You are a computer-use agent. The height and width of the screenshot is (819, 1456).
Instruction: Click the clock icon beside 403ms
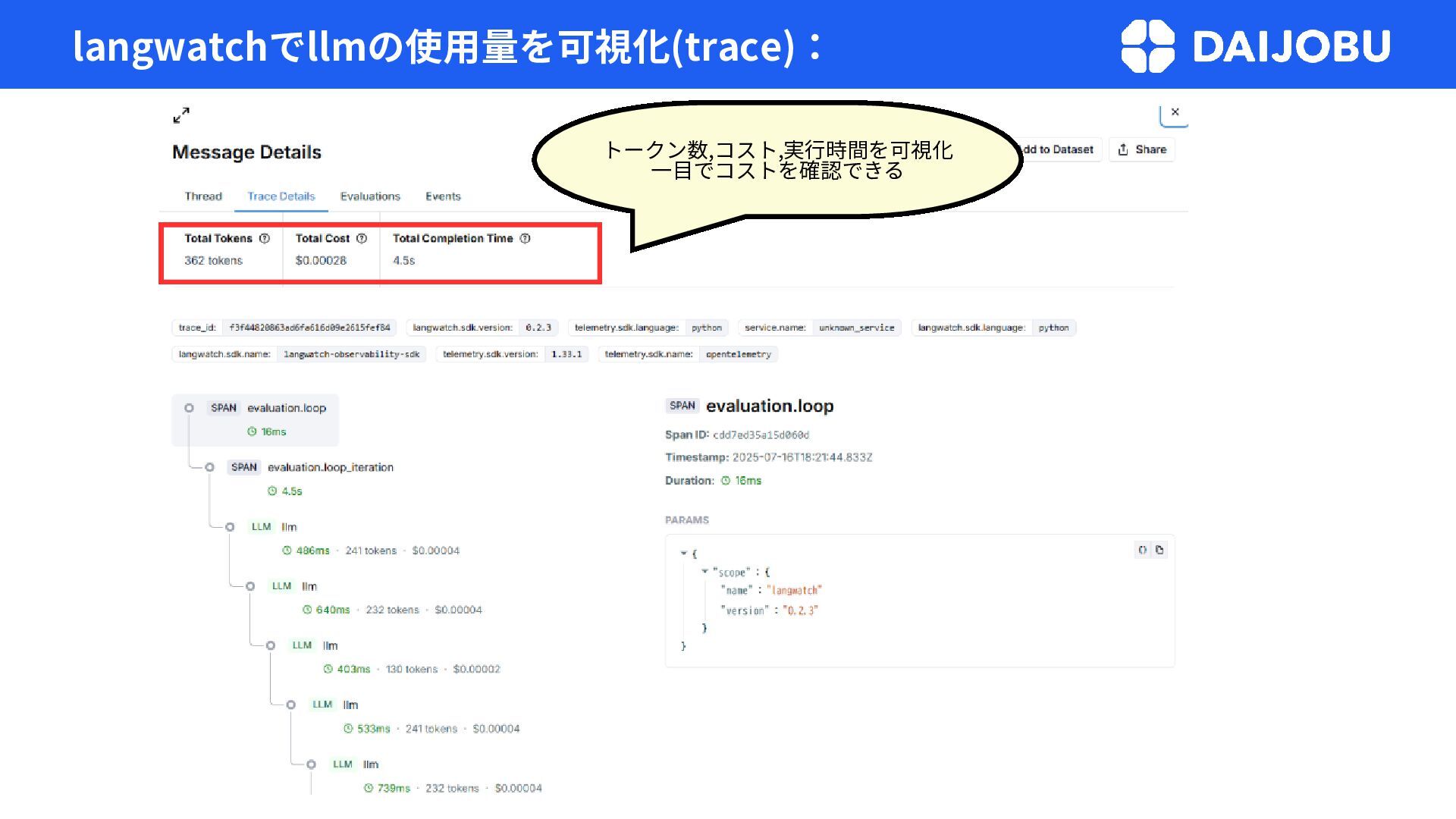coord(328,669)
